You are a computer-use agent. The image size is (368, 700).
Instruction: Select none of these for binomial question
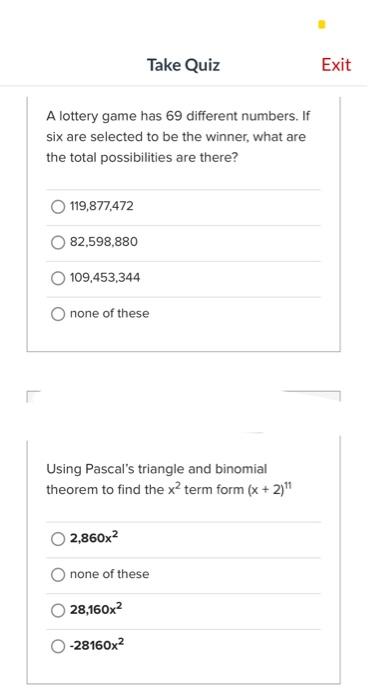58,575
